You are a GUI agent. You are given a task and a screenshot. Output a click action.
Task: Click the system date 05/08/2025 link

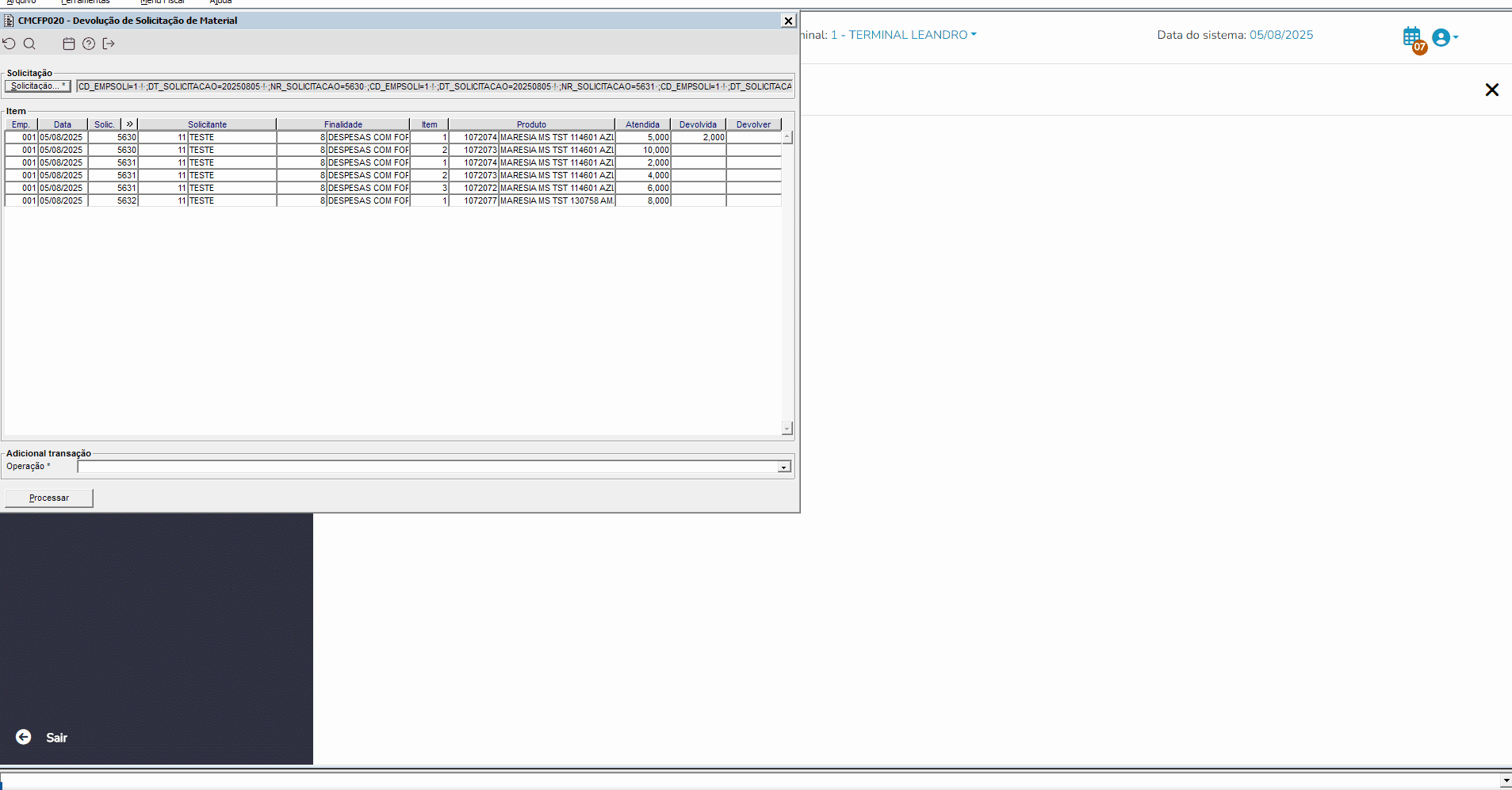pyautogui.click(x=1281, y=35)
